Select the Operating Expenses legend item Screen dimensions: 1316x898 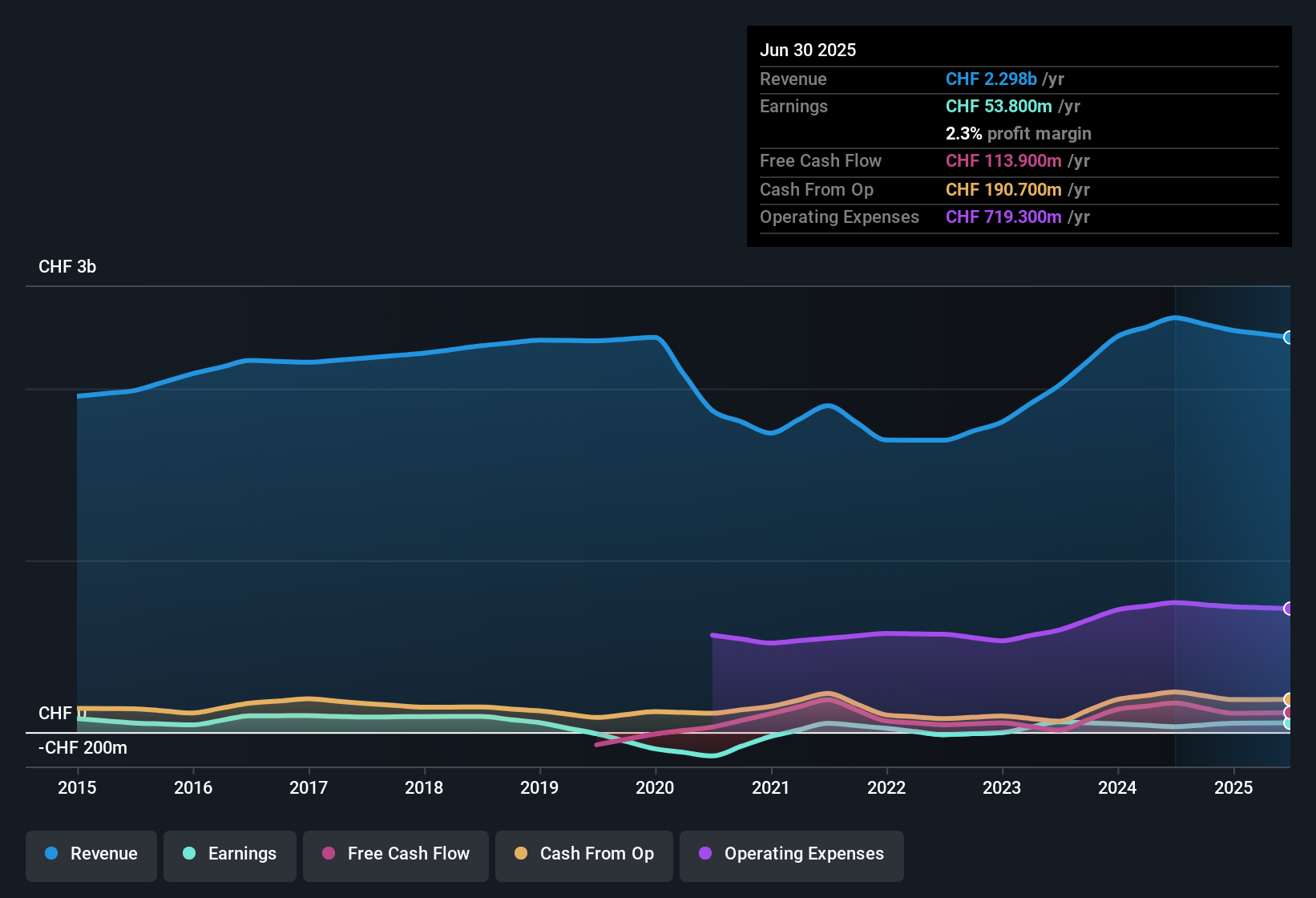tap(791, 854)
